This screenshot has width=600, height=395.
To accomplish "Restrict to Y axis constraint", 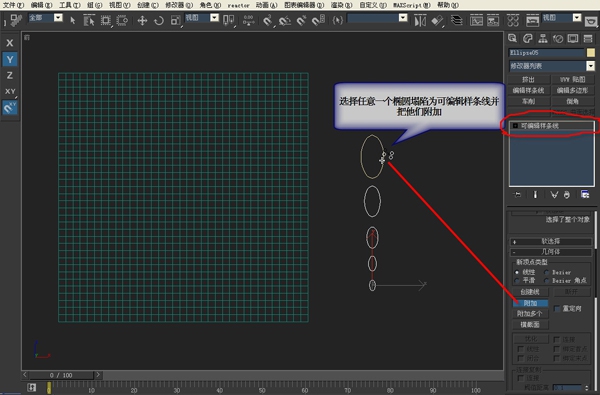I will [x=10, y=59].
